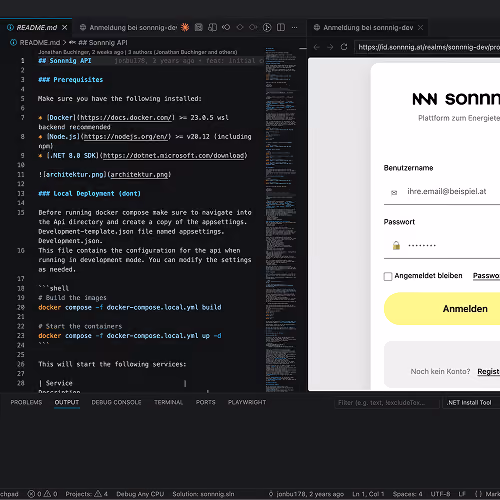Reload the browser page

coord(344,47)
